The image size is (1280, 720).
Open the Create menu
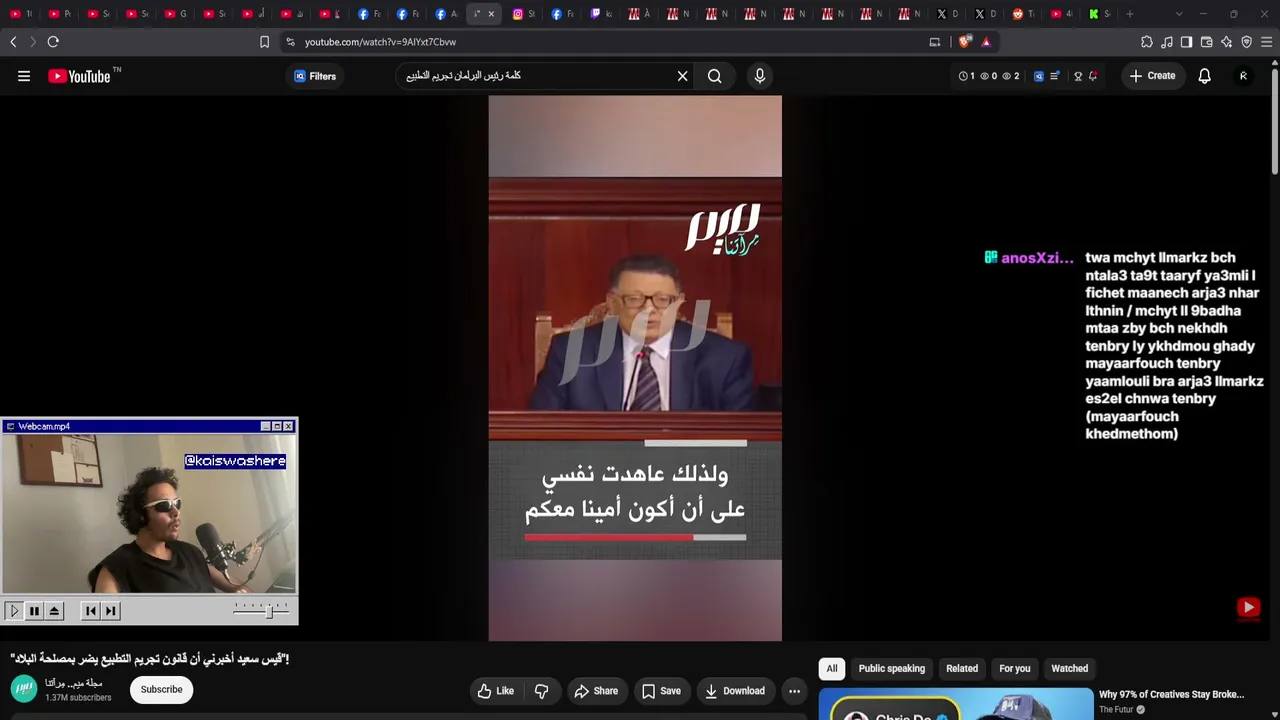click(1152, 76)
